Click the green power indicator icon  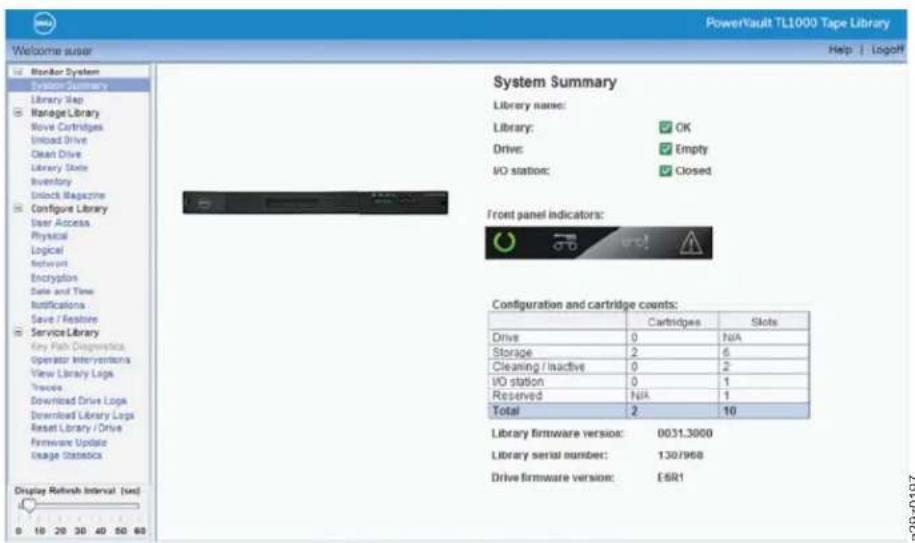[x=505, y=242]
